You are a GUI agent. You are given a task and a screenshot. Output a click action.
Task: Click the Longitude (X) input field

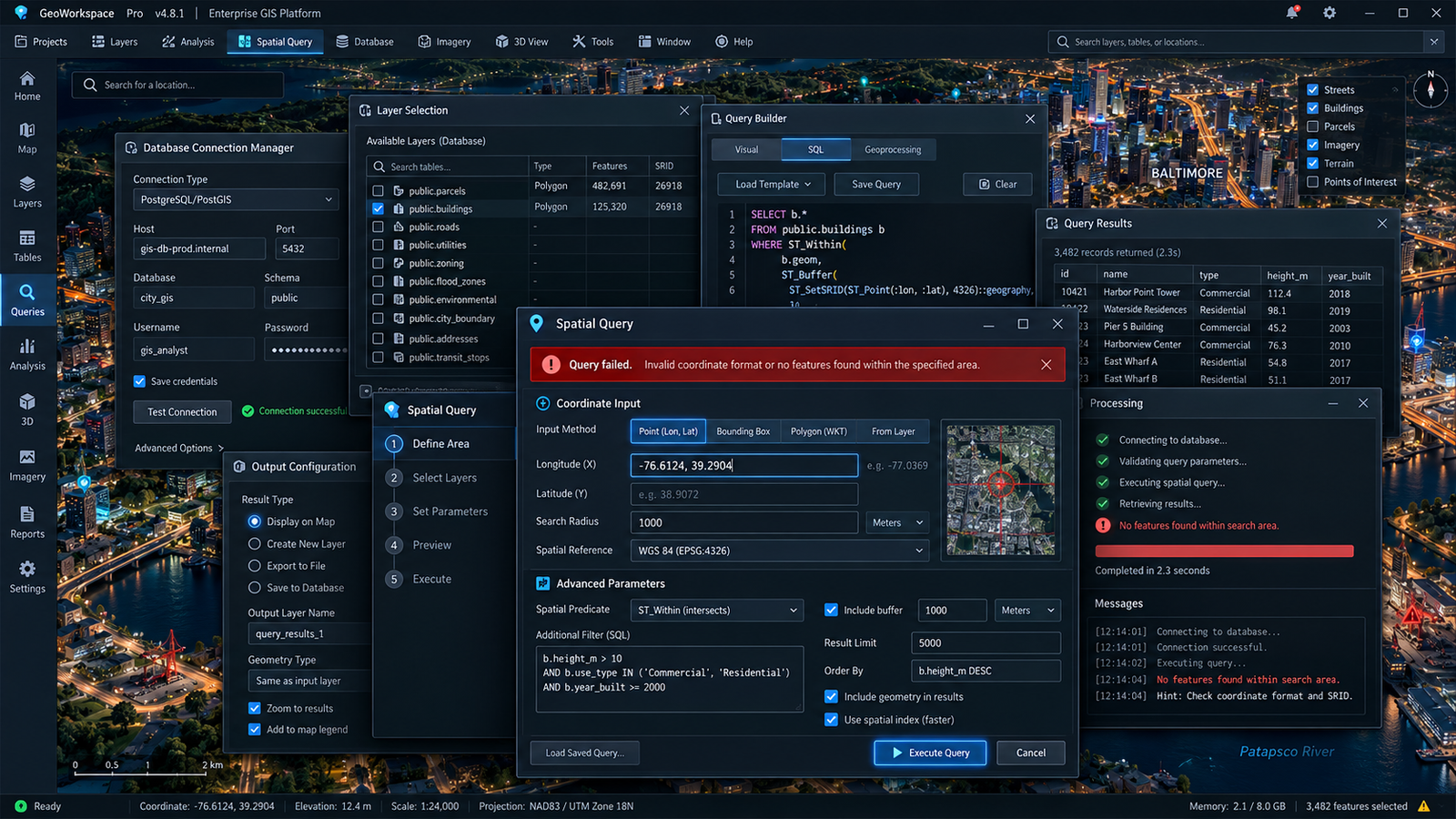pos(744,465)
